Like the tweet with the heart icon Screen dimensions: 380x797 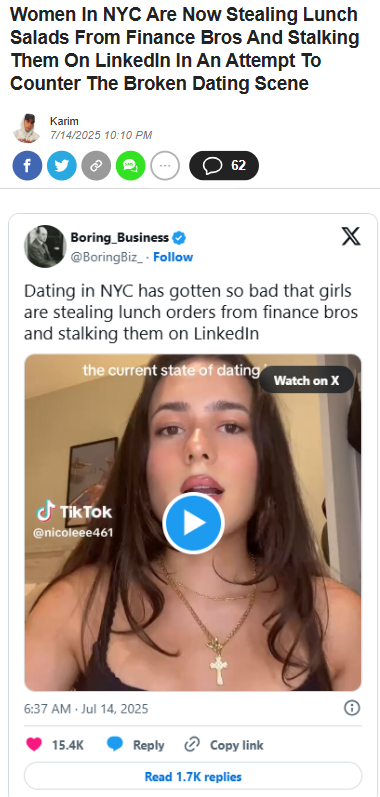34,745
